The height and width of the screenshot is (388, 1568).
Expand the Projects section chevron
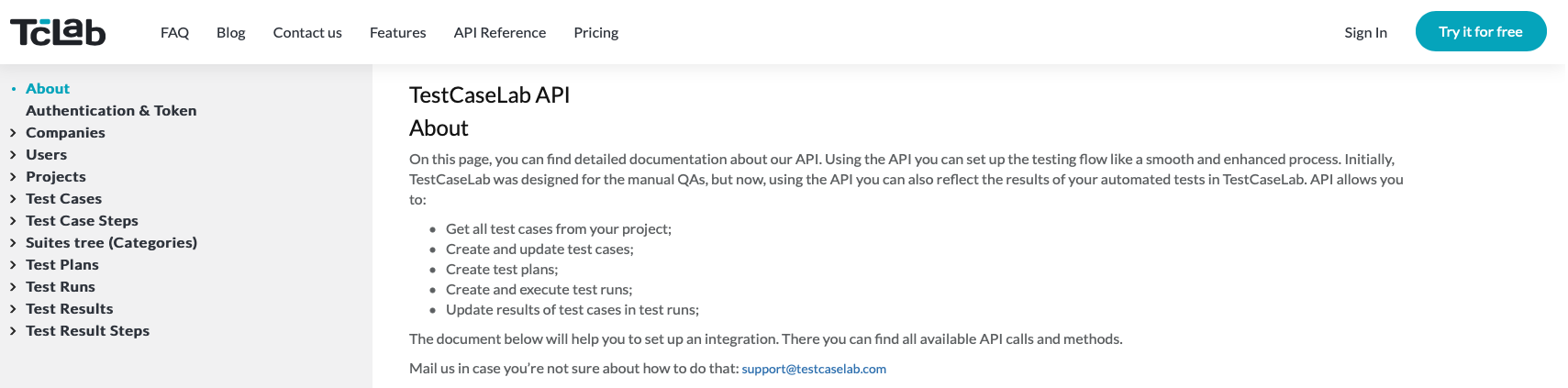[13, 177]
